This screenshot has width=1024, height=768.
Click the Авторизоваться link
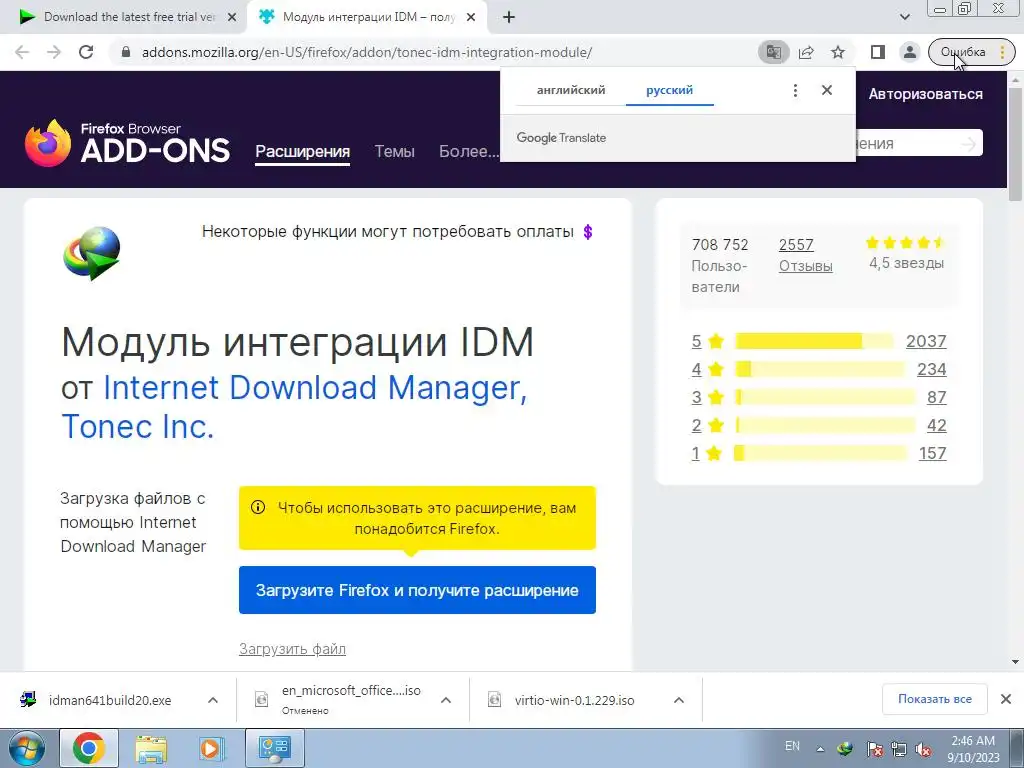925,94
